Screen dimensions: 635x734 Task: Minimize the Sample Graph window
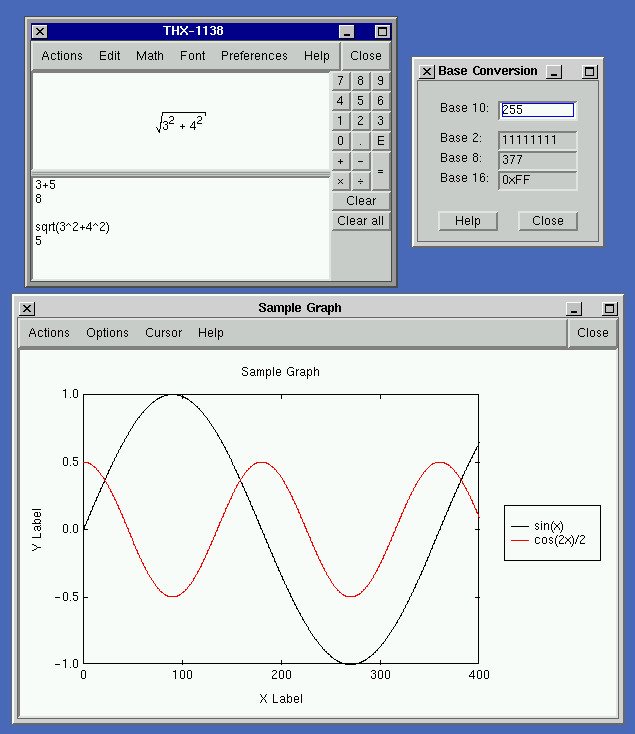point(574,309)
